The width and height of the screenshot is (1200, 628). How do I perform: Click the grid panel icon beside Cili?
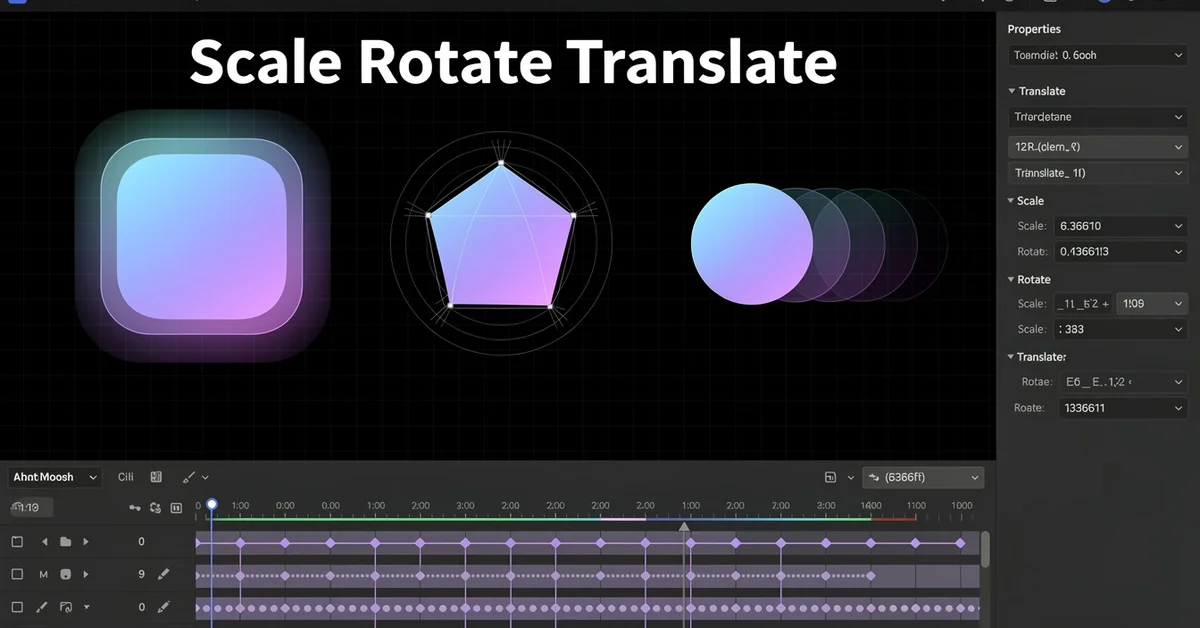(x=156, y=478)
